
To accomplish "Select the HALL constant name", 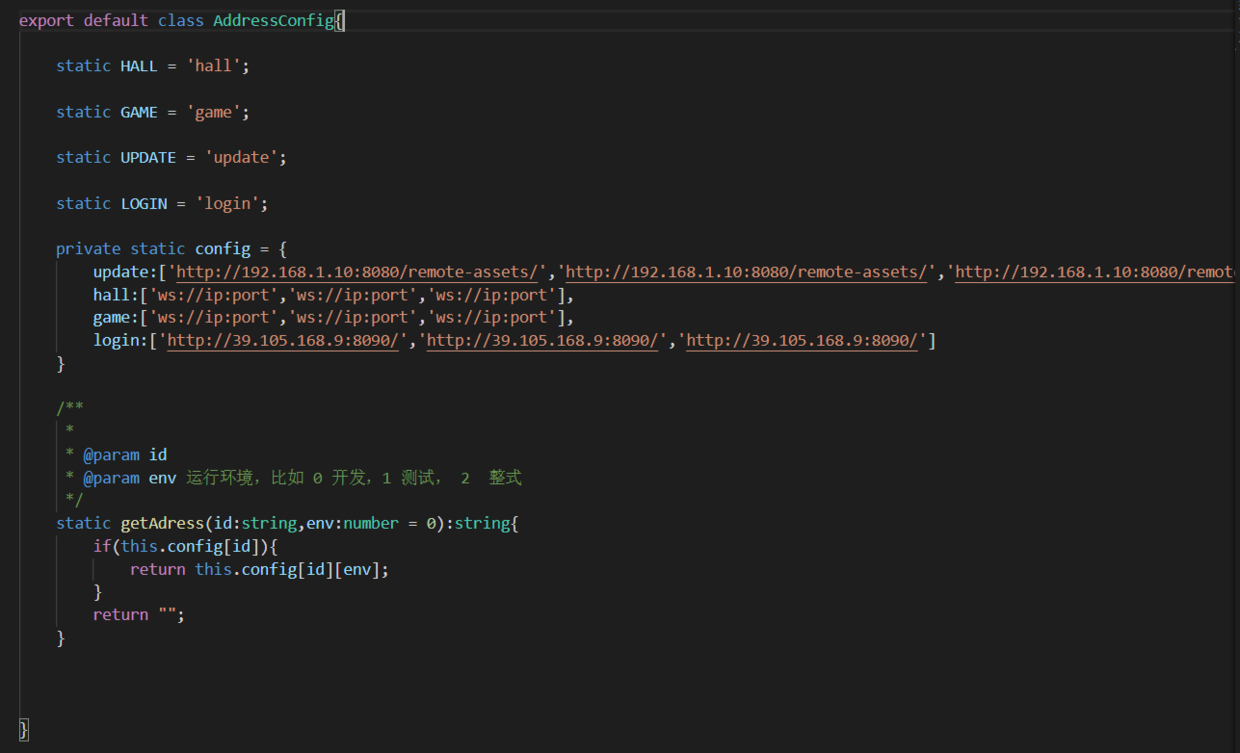I will point(139,66).
